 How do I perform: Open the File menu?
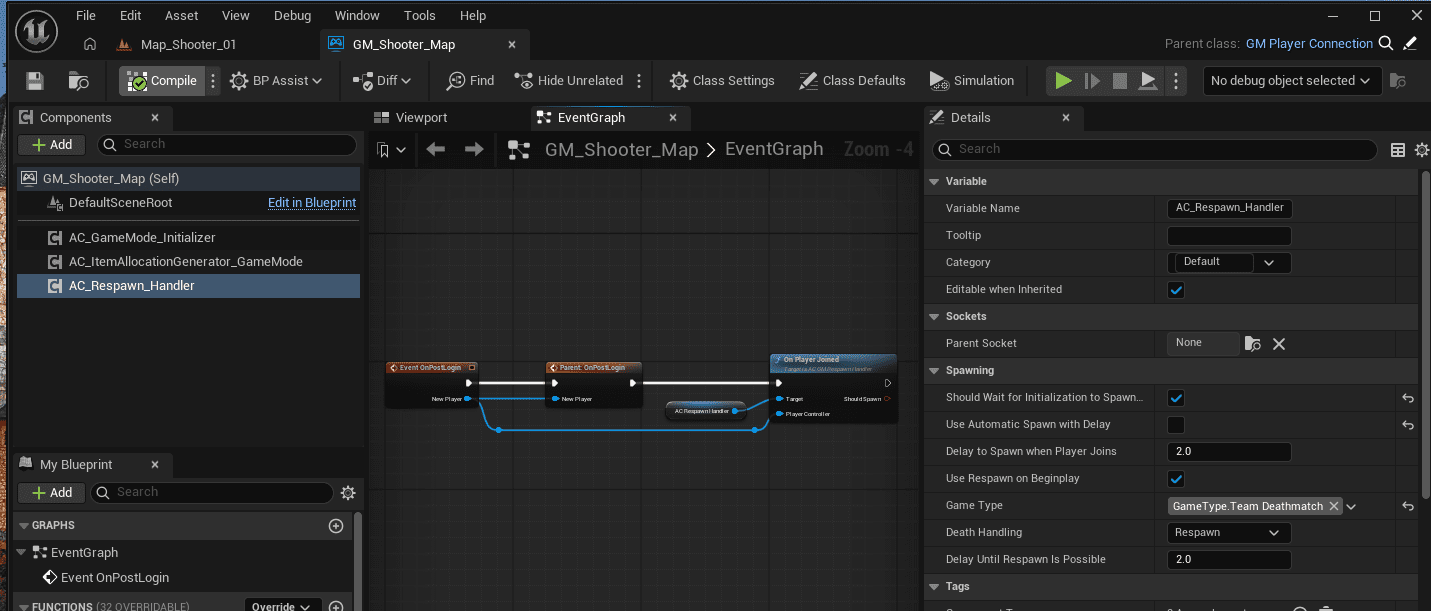pos(86,15)
